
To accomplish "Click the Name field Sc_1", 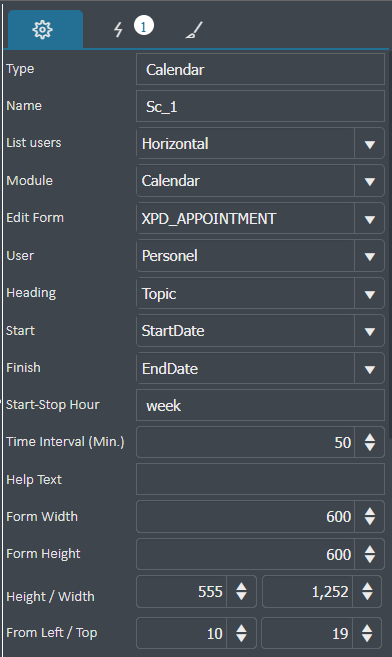I will tap(260, 106).
